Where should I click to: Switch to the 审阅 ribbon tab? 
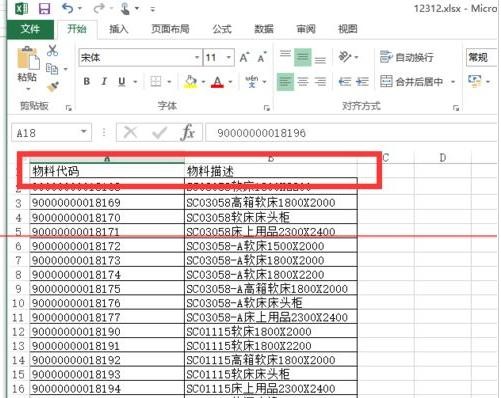point(306,29)
